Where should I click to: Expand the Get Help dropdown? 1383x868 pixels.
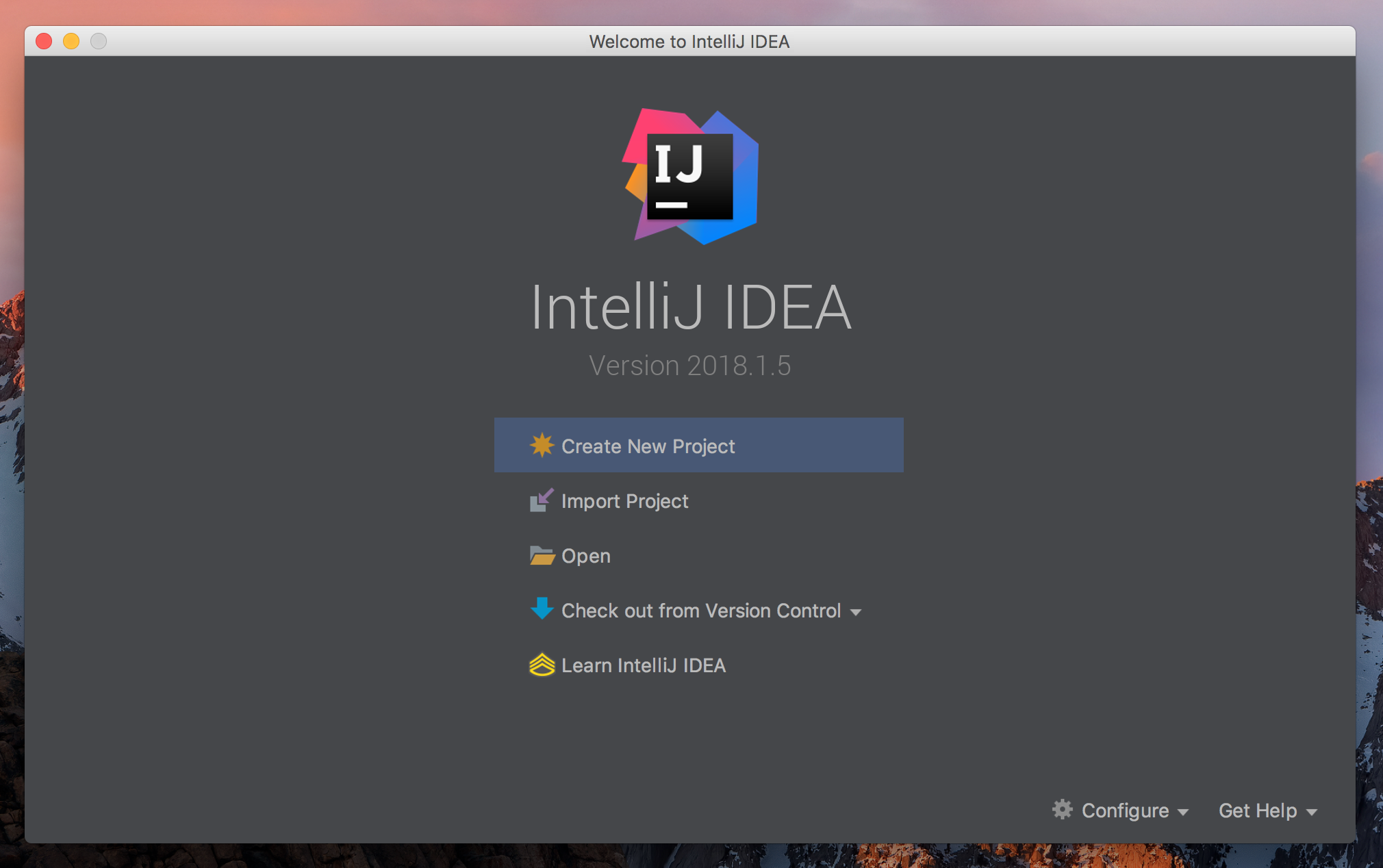[1268, 810]
